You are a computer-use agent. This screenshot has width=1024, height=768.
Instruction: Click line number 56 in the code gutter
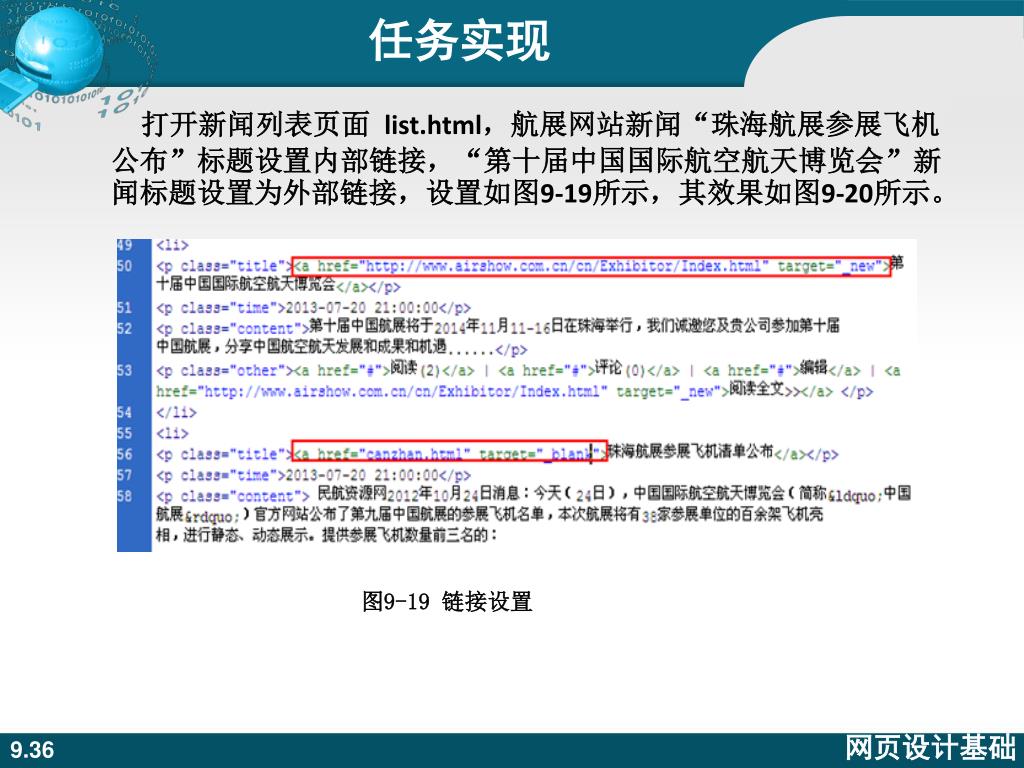pos(125,454)
